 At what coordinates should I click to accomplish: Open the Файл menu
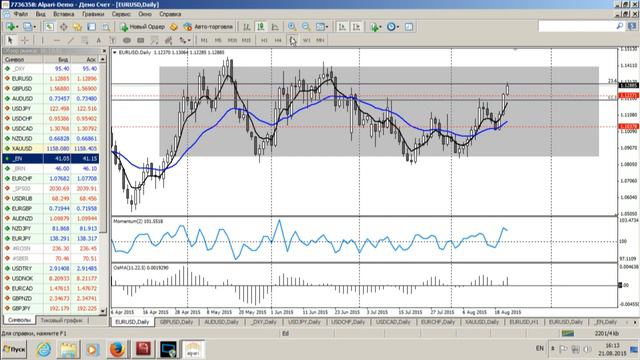[21, 14]
